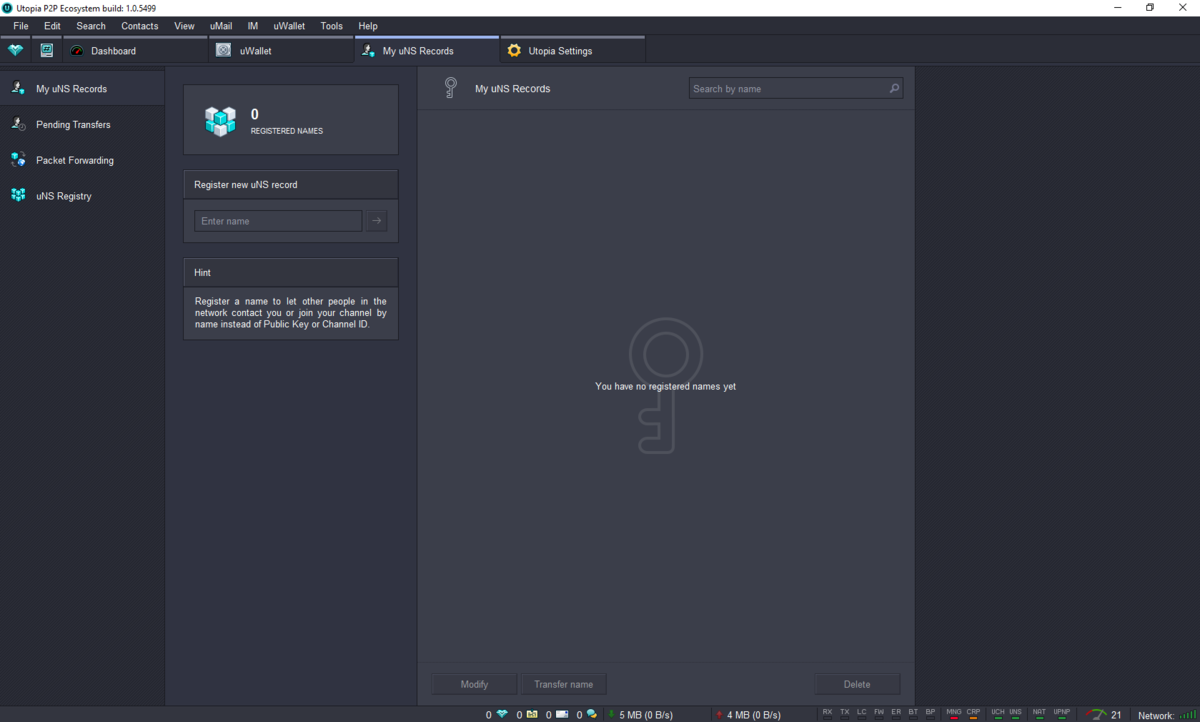Click the Transfer name button

(563, 684)
